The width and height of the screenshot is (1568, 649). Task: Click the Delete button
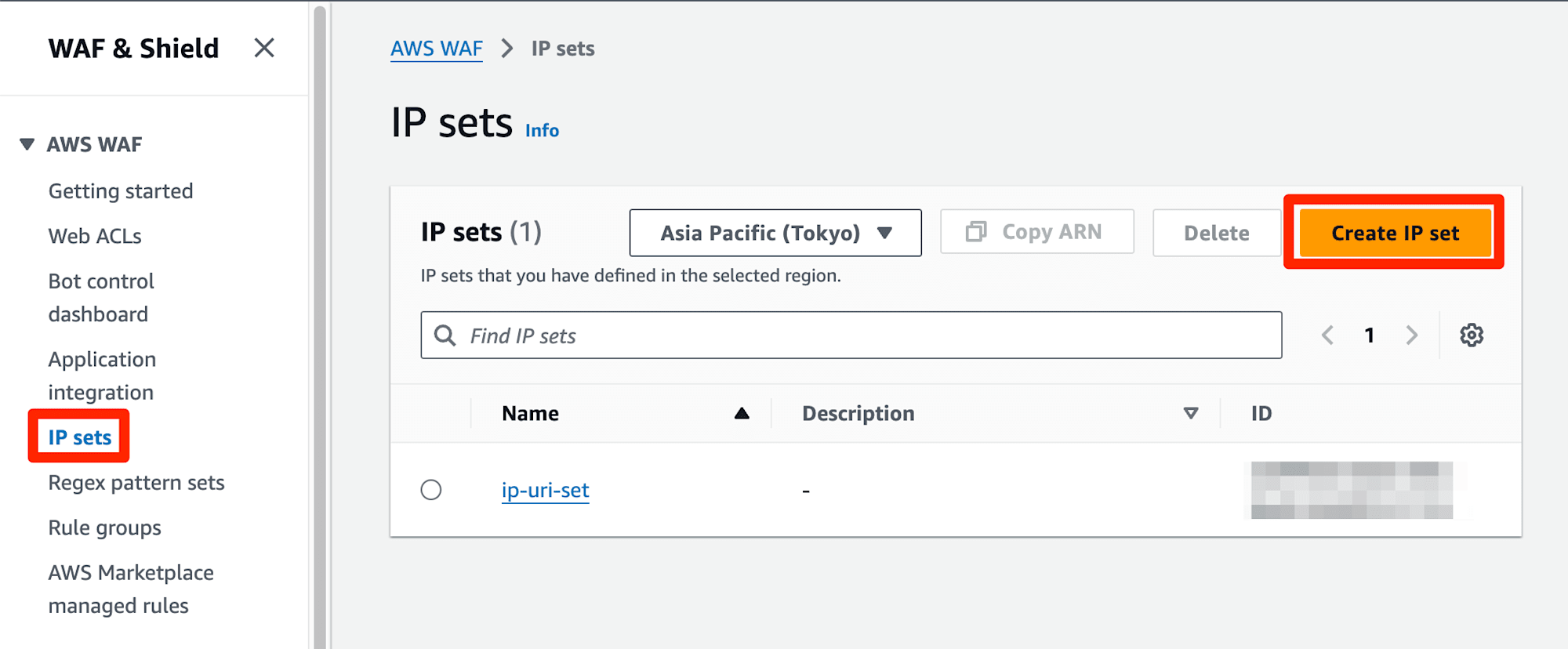tap(1216, 233)
